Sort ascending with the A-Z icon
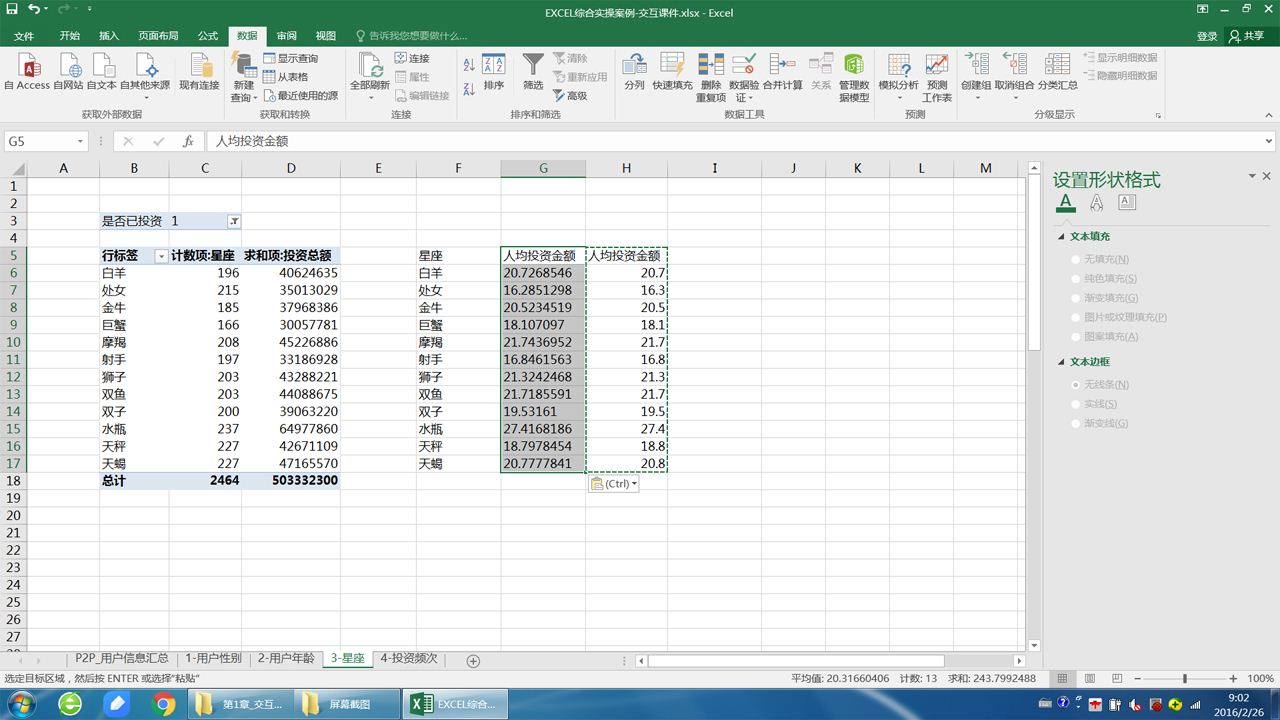The image size is (1280, 720). 469,63
